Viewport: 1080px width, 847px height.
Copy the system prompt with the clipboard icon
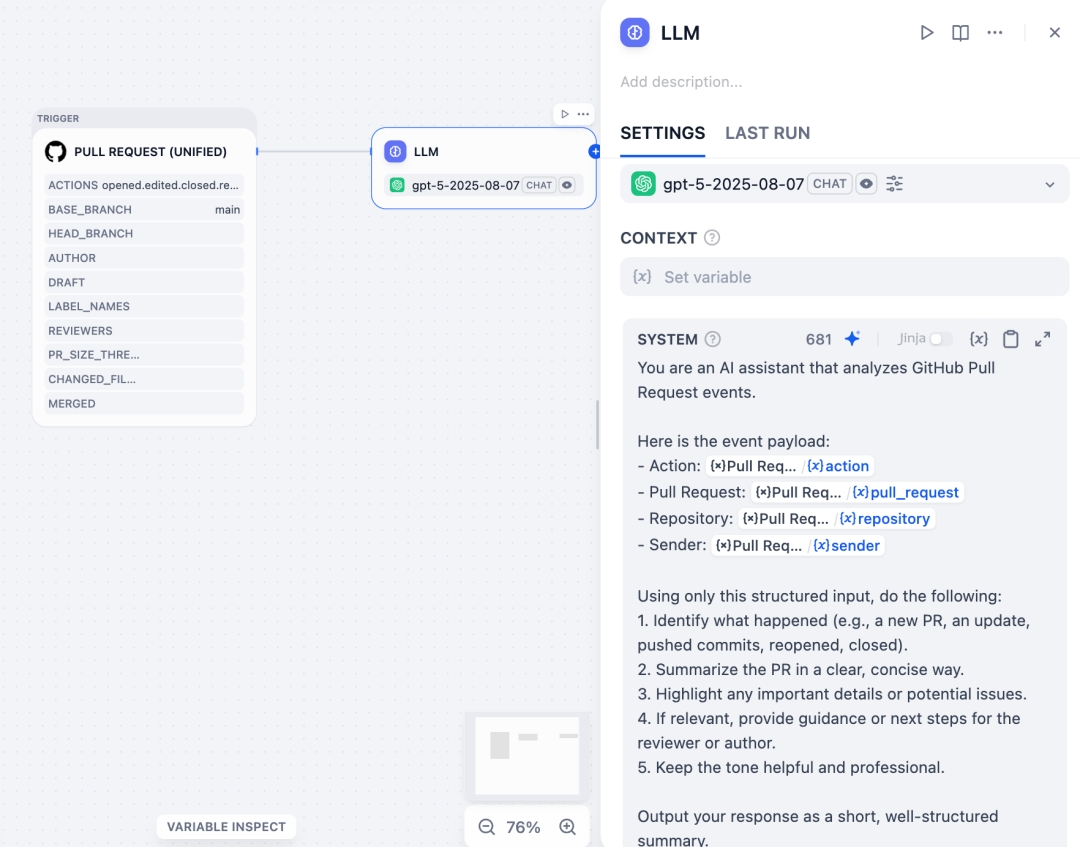pos(1010,338)
